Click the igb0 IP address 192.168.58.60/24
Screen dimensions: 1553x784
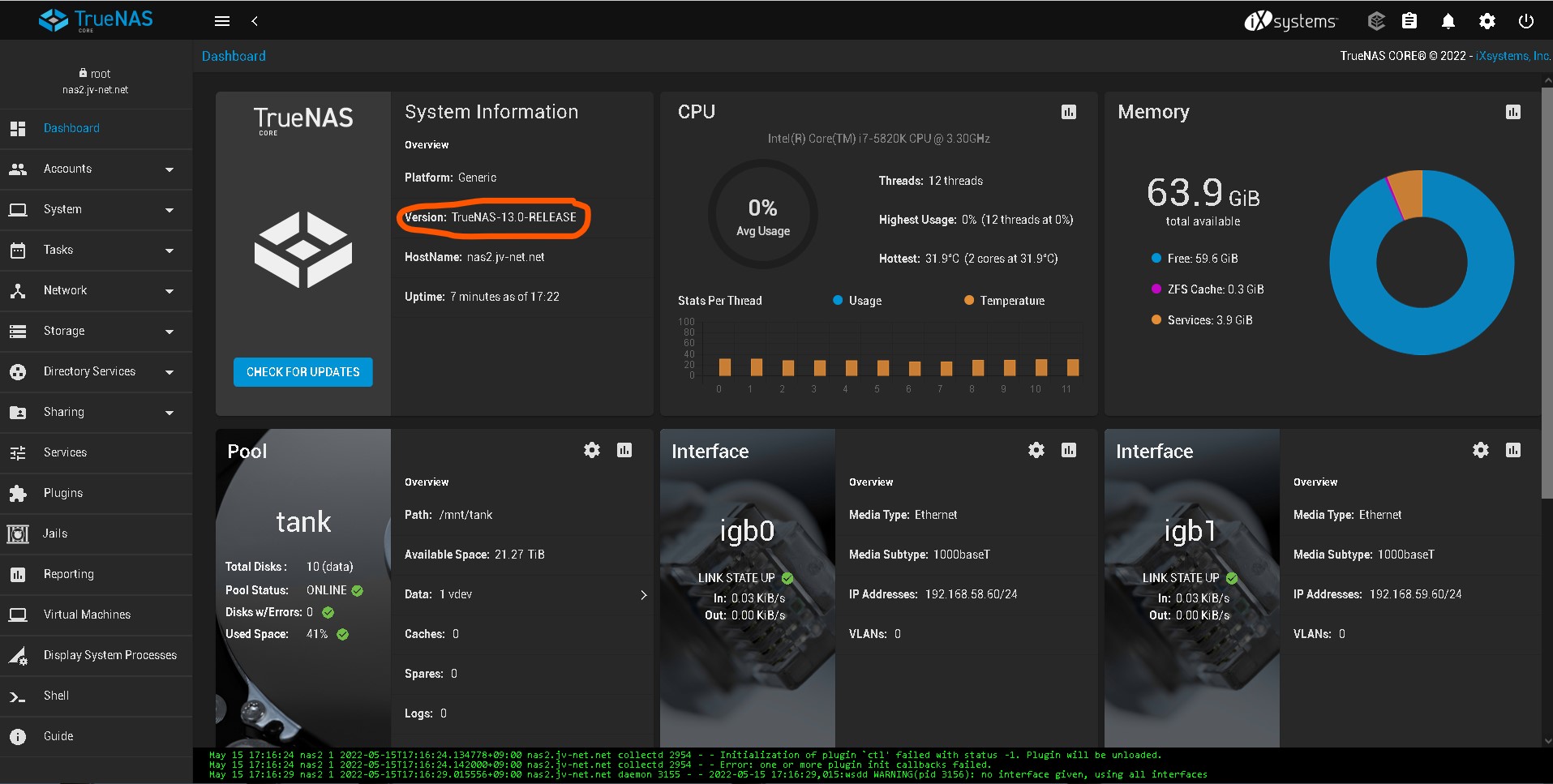(x=972, y=594)
